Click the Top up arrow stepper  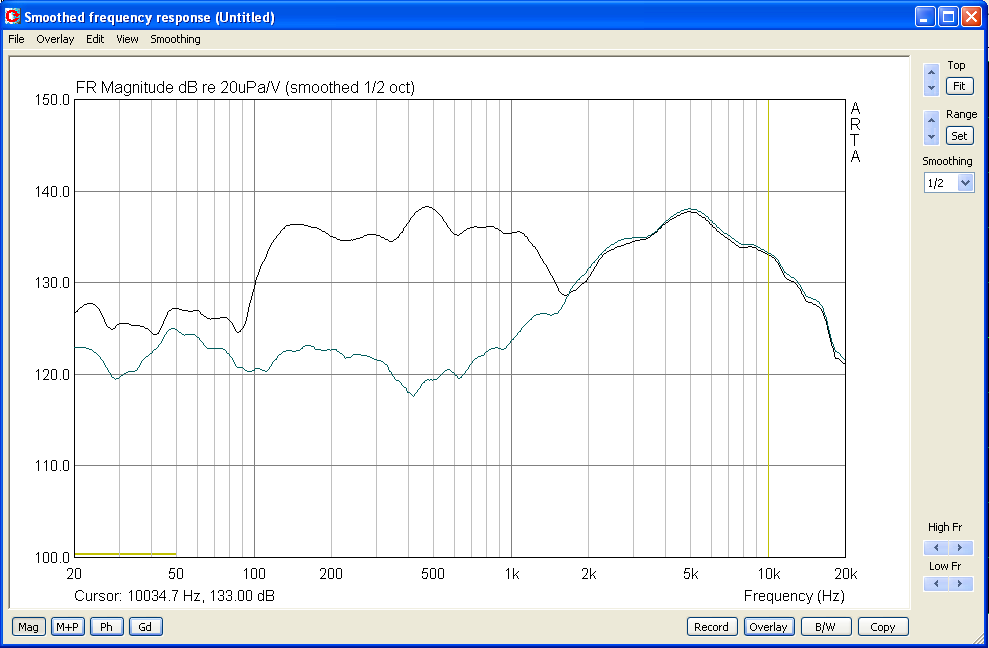[931, 71]
